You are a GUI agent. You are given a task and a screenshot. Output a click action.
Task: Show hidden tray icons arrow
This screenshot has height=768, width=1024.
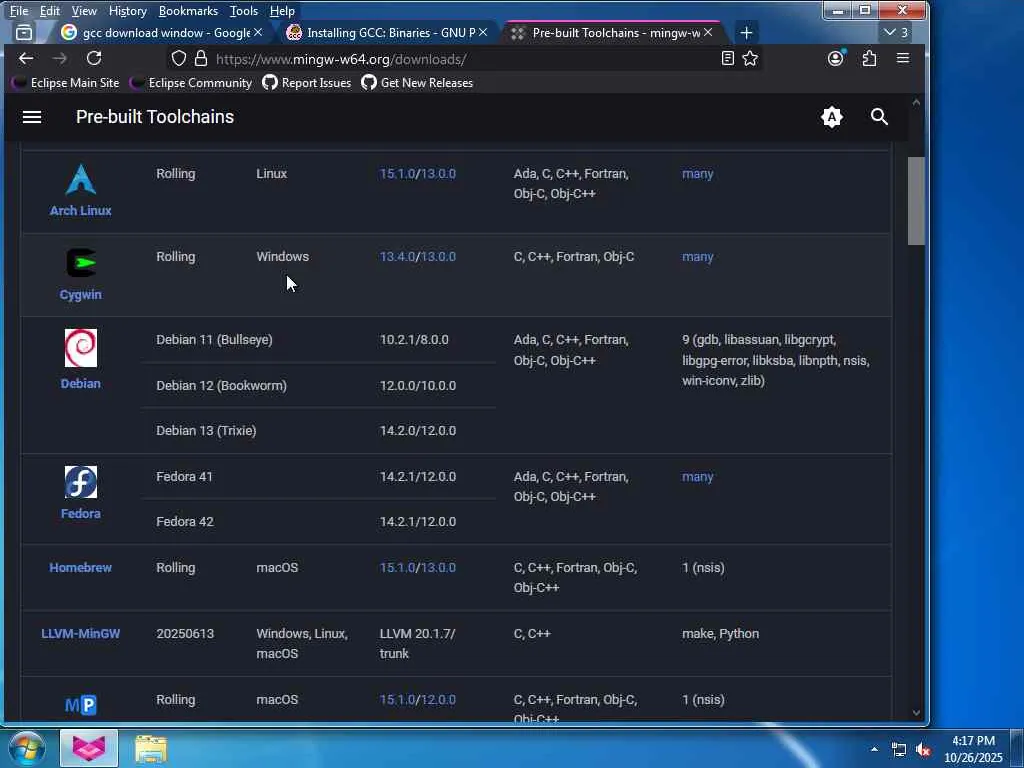[874, 749]
